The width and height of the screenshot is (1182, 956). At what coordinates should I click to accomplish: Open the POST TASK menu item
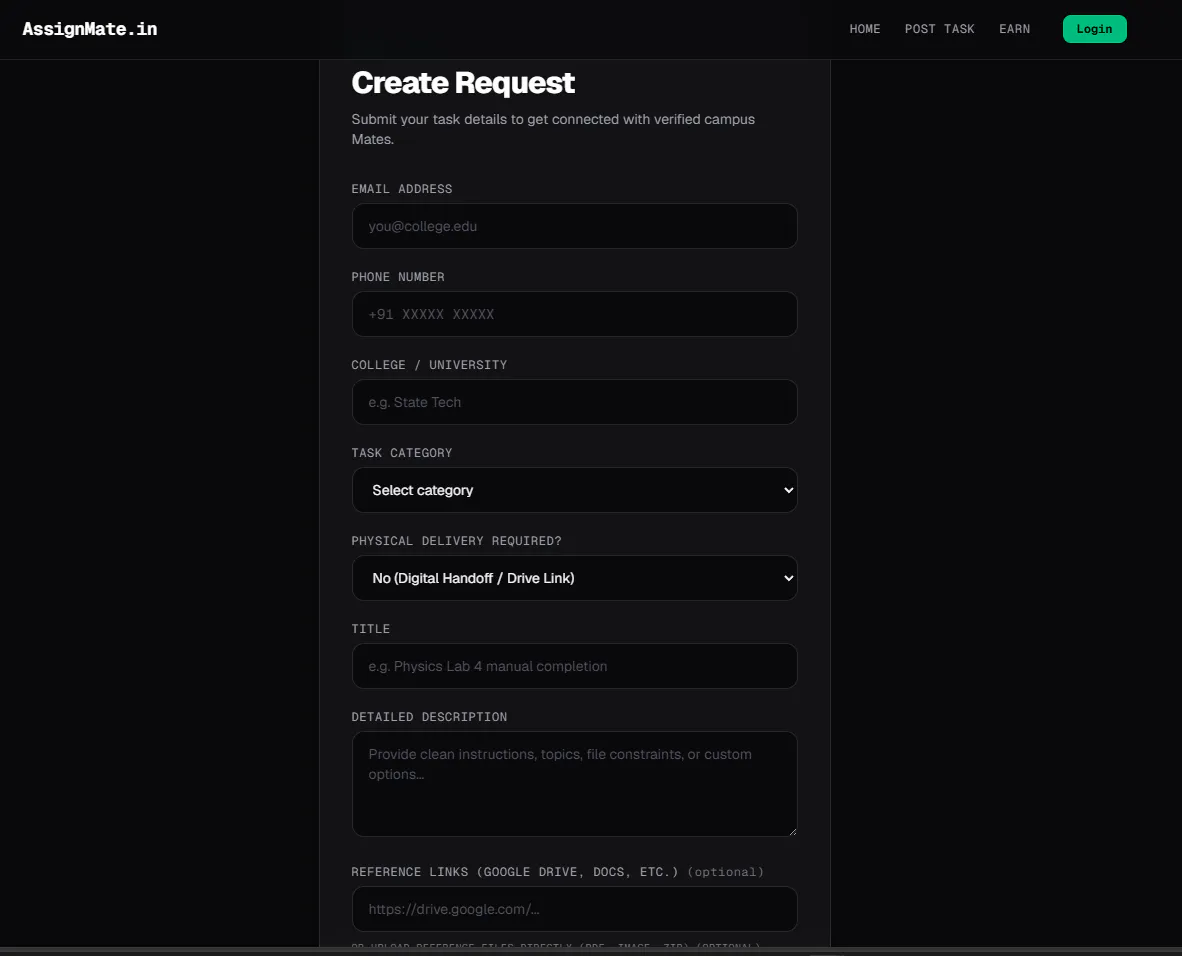[939, 29]
